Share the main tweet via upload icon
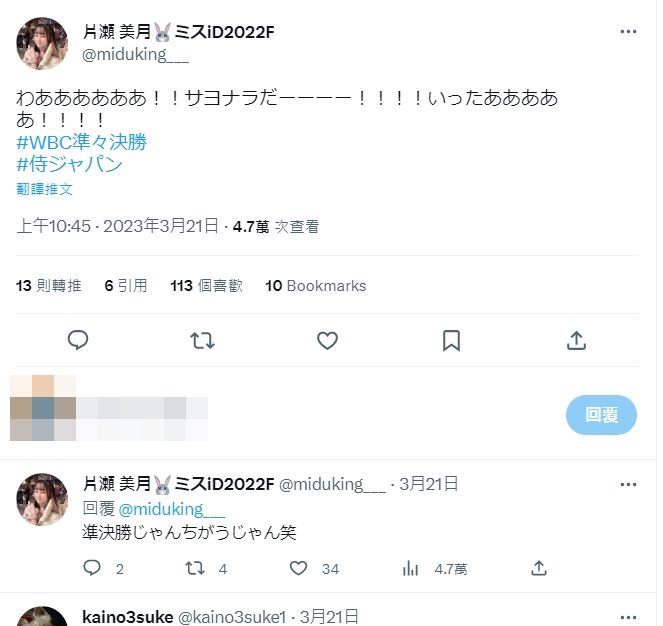663x626 pixels. pyautogui.click(x=576, y=340)
